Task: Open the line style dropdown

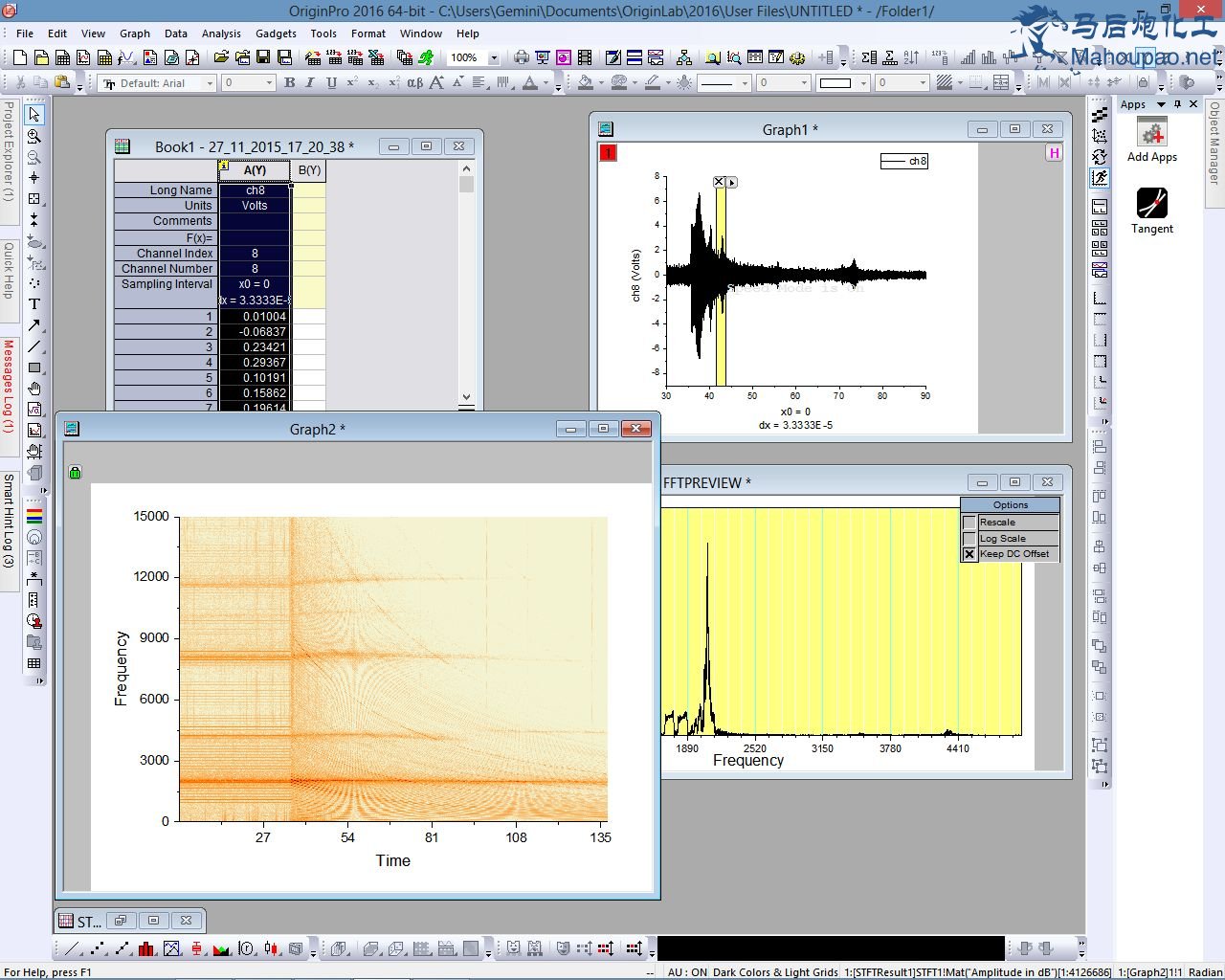Action: [x=744, y=83]
